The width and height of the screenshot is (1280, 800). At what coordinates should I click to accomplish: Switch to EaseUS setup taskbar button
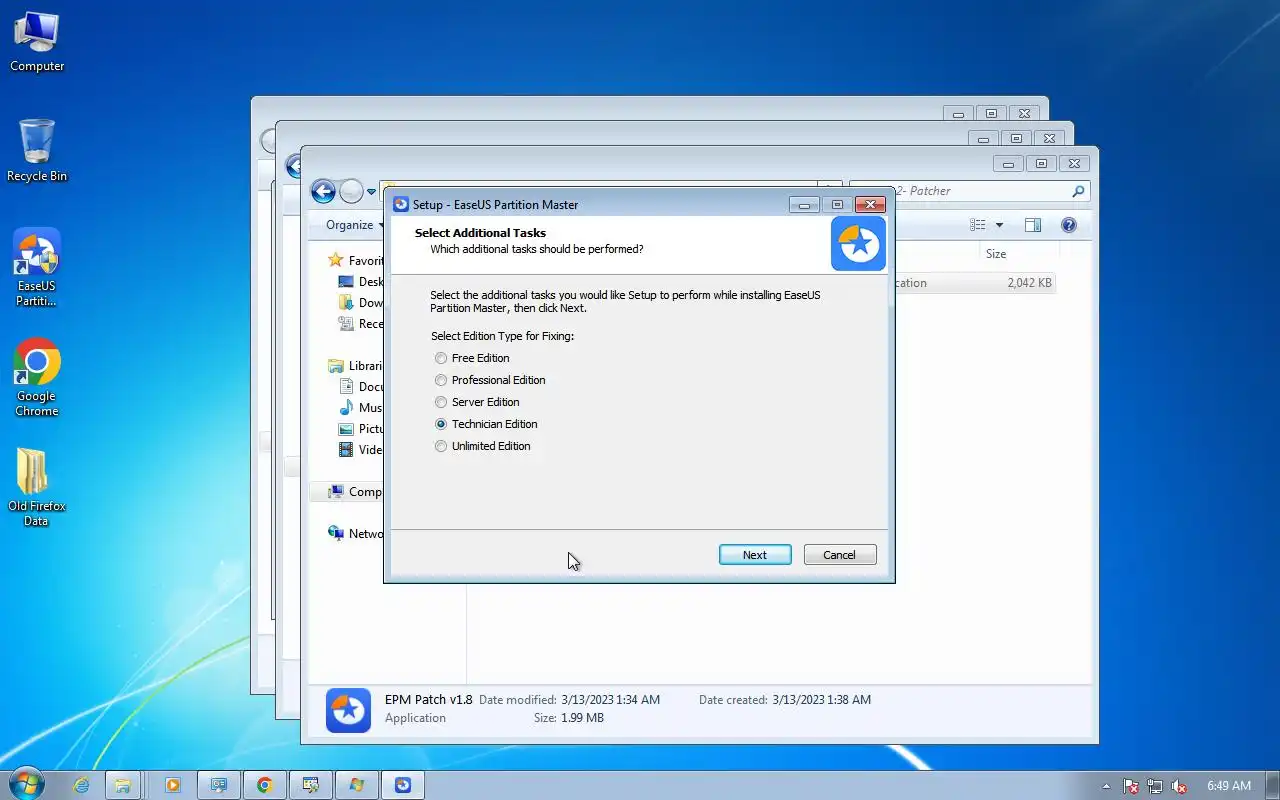click(402, 785)
